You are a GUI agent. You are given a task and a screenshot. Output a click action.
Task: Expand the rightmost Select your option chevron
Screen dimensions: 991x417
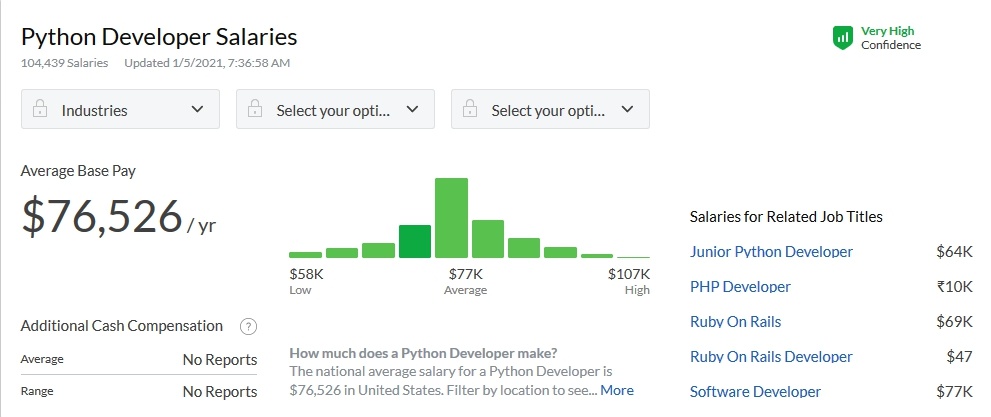tap(628, 109)
